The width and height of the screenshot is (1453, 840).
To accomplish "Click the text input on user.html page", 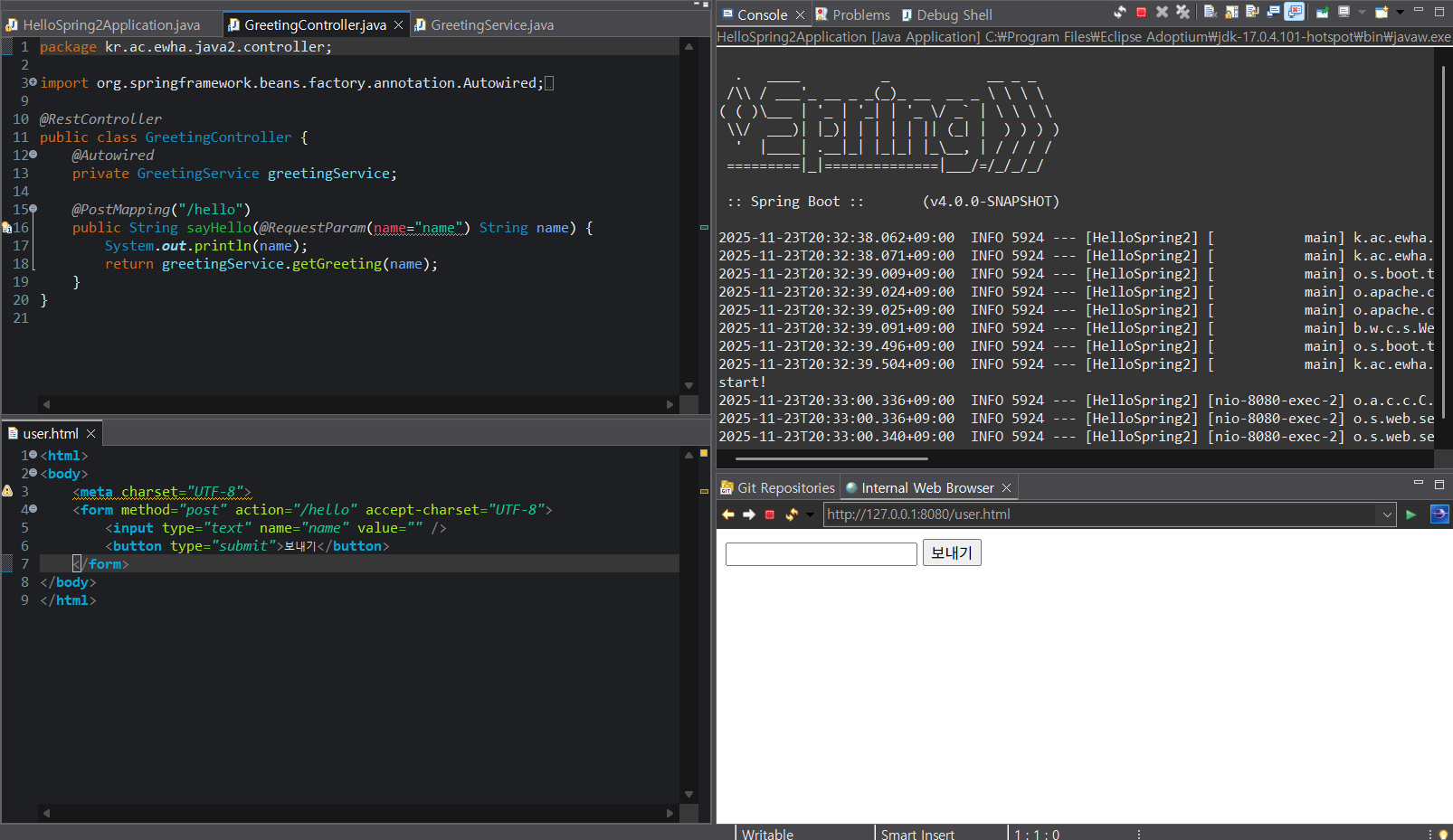I will pyautogui.click(x=821, y=553).
